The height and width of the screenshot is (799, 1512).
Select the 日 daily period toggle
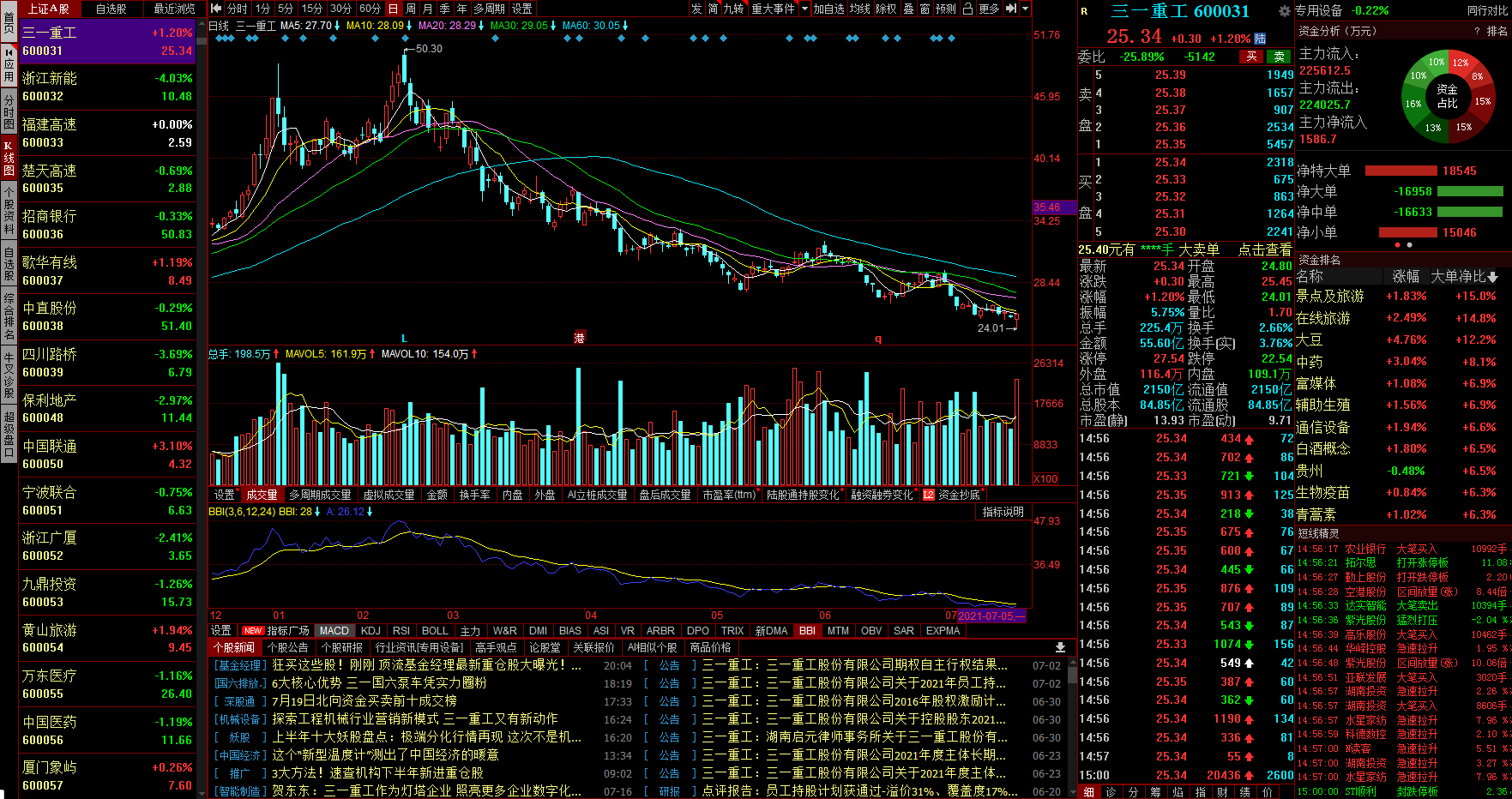click(x=393, y=9)
